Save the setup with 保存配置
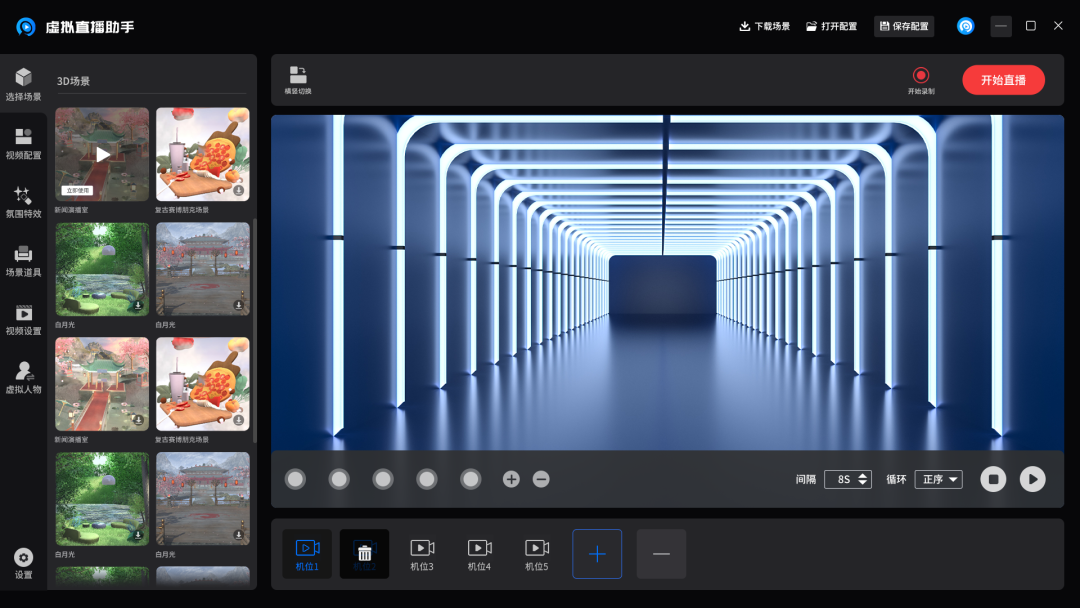The height and width of the screenshot is (608, 1080). [904, 26]
